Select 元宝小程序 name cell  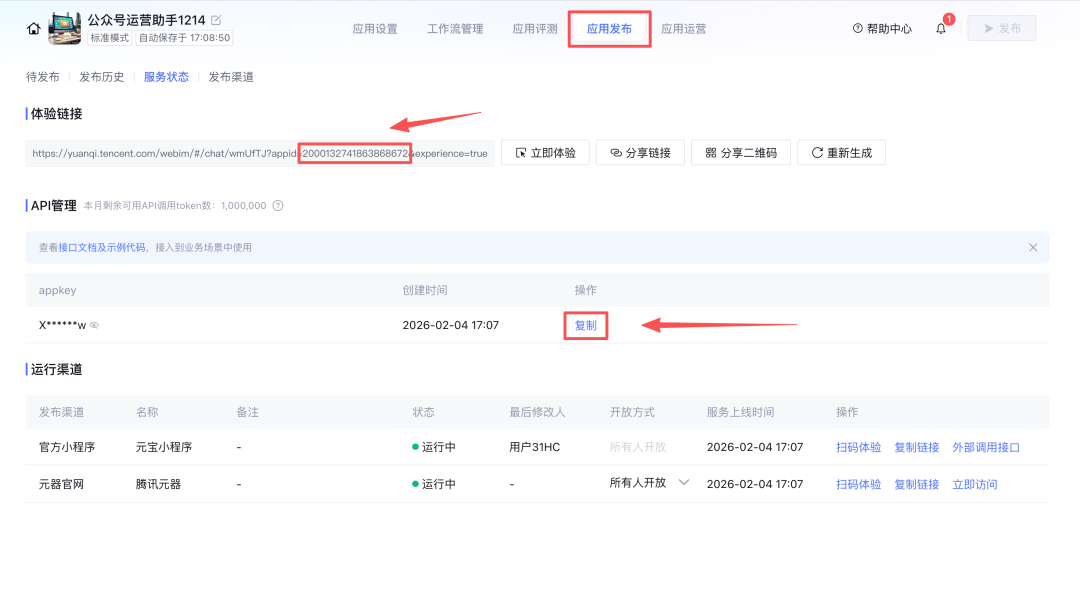[164, 447]
